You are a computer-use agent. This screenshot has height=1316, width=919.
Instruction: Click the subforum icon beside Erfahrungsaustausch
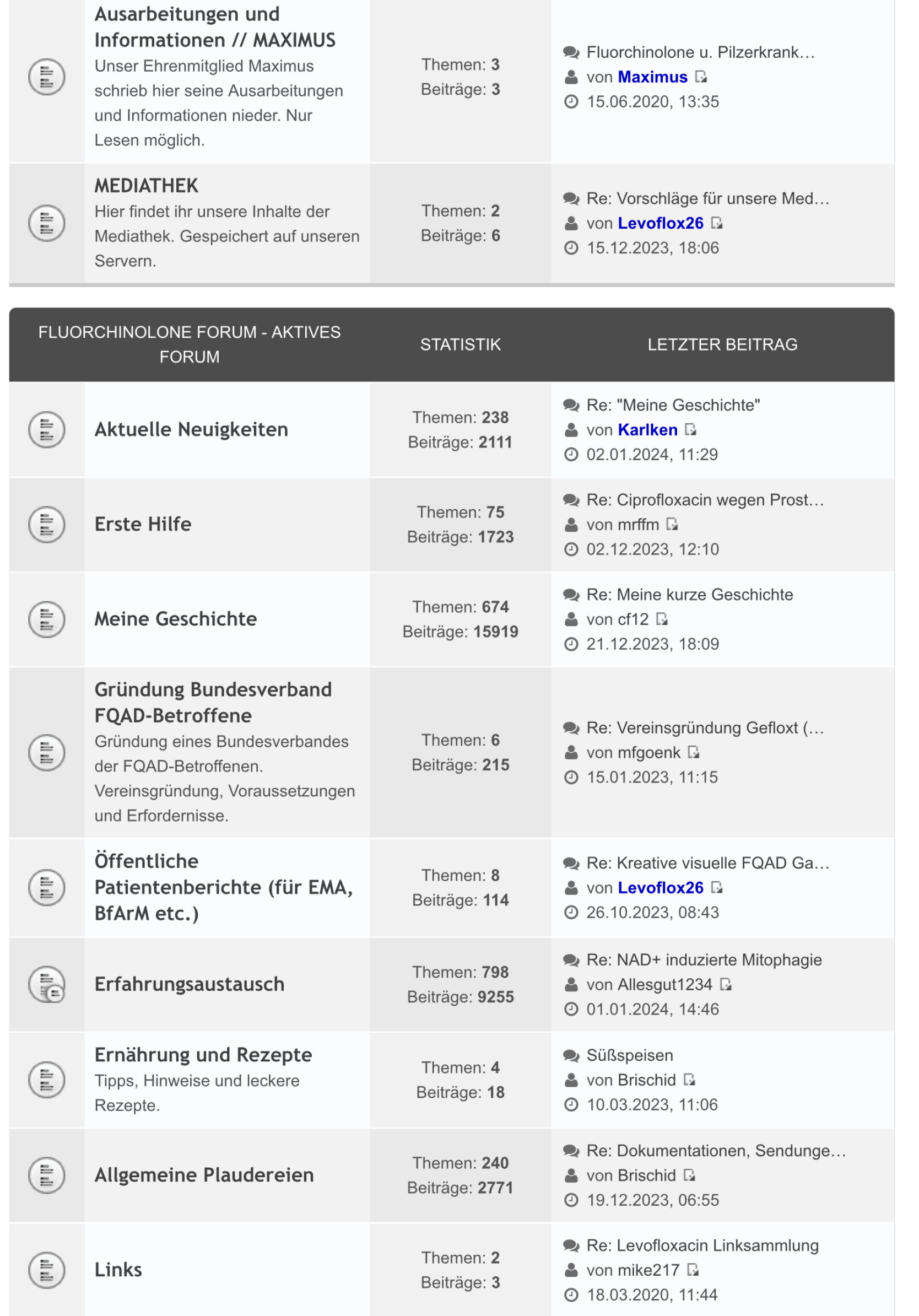(46, 984)
